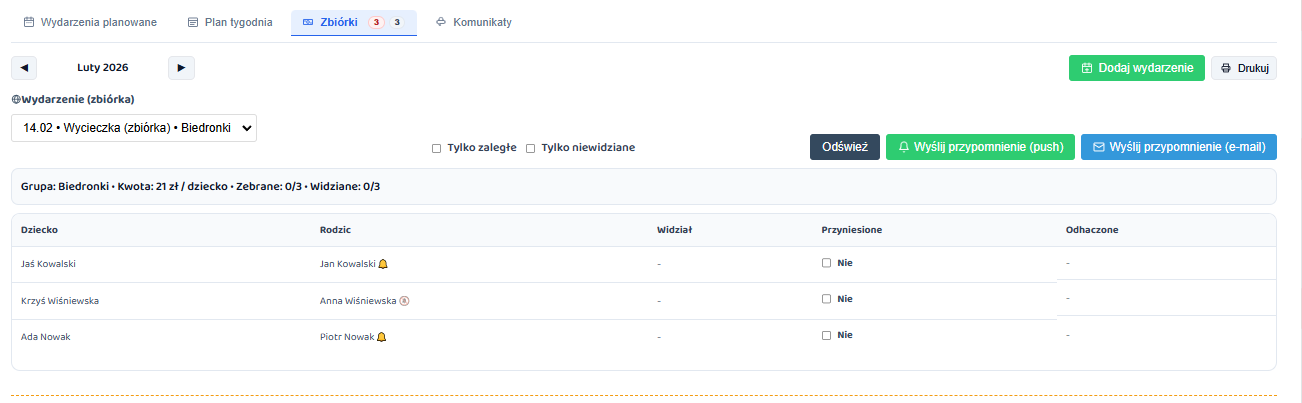Screen dimensions: 1302x403
Task: Click the green Dodaj wydarzenie button
Action: (1136, 68)
